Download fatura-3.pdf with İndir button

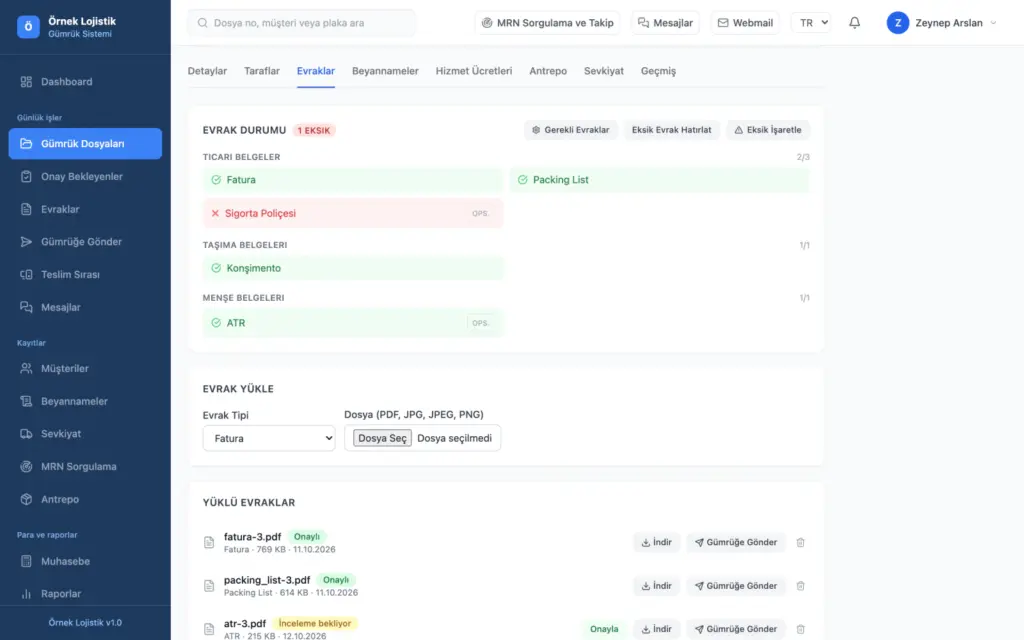[x=656, y=542]
